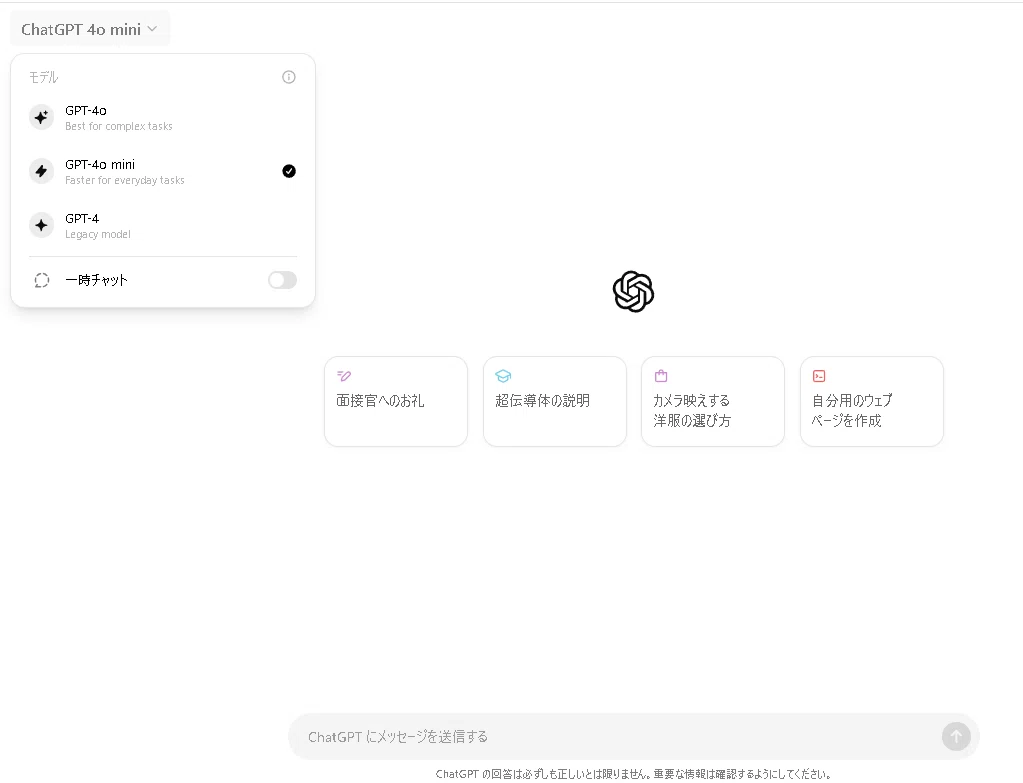The image size is (1023, 783).
Task: Click the checkmark beside GPT-4o mini
Action: [288, 171]
